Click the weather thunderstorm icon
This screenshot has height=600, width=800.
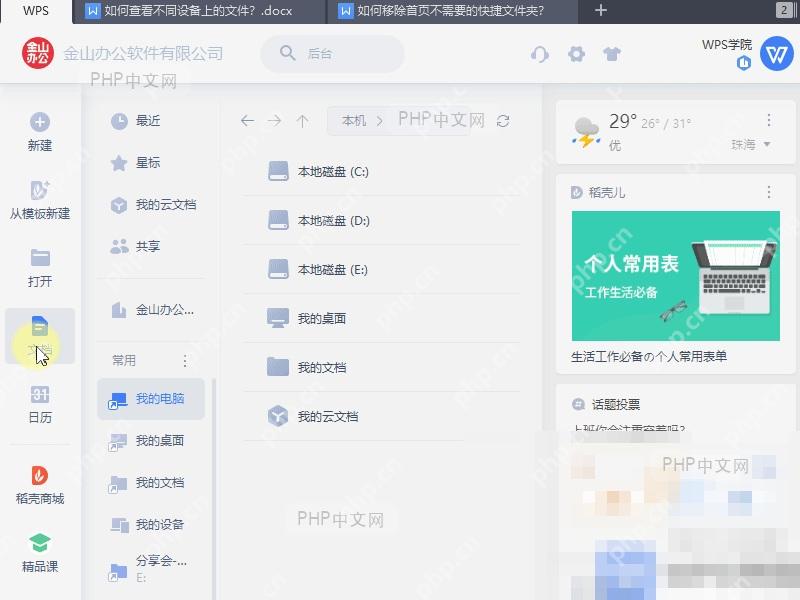[586, 133]
